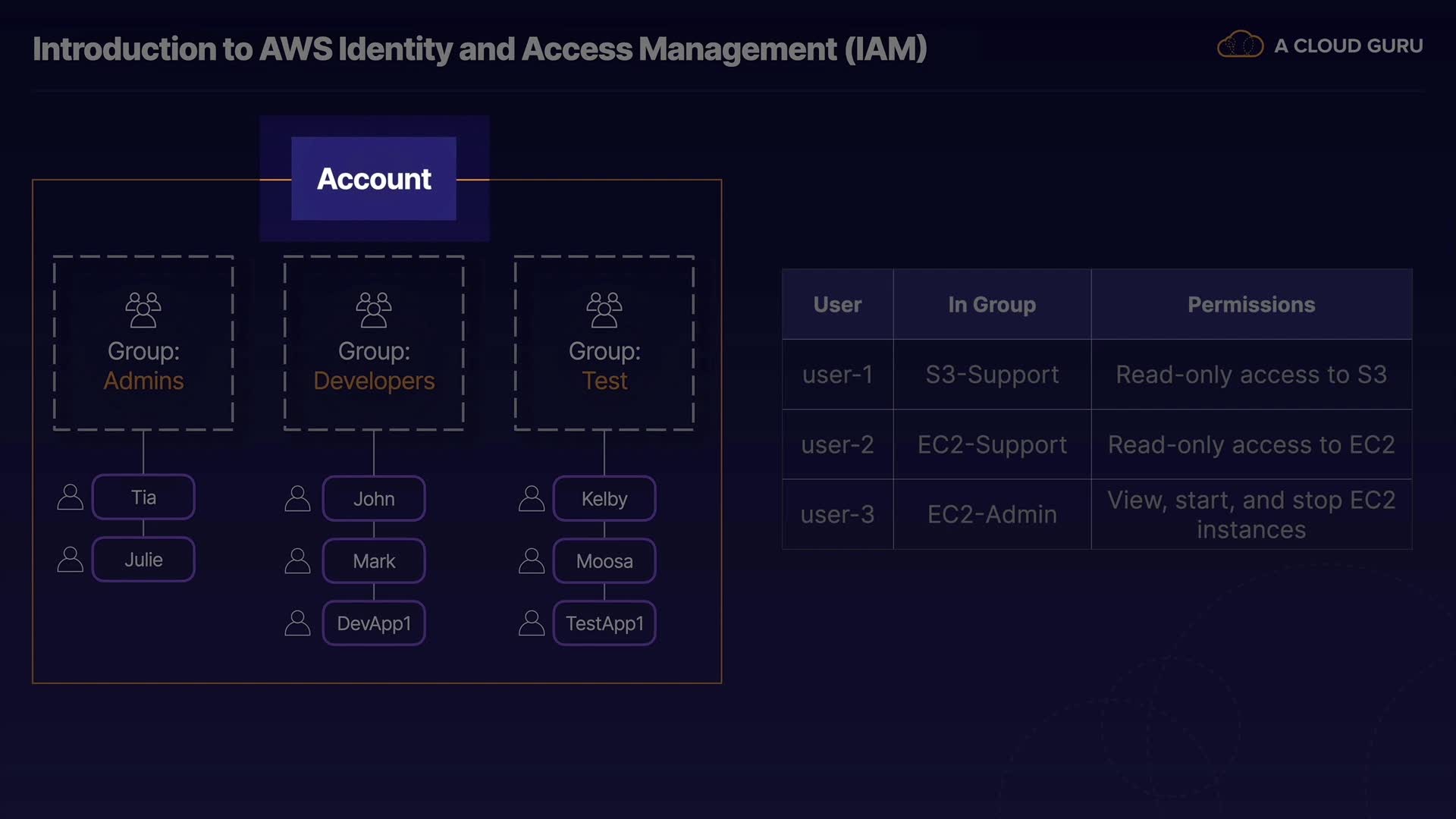This screenshot has height=819, width=1456.
Task: Click the Read-only access to EC2 cell
Action: click(x=1251, y=444)
